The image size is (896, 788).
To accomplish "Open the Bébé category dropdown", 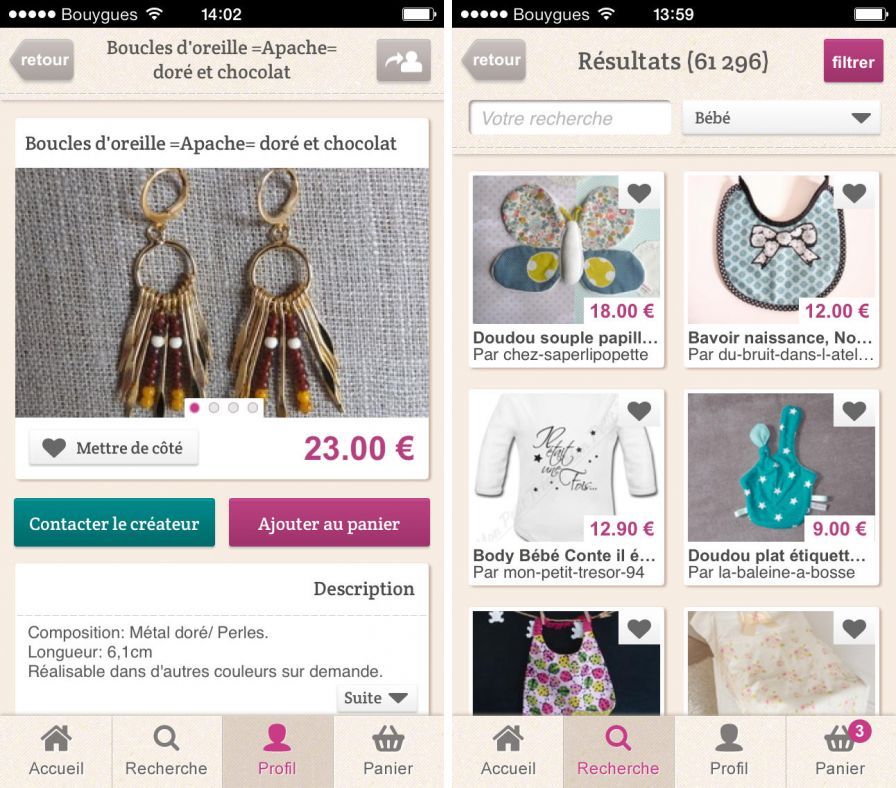I will (x=781, y=118).
